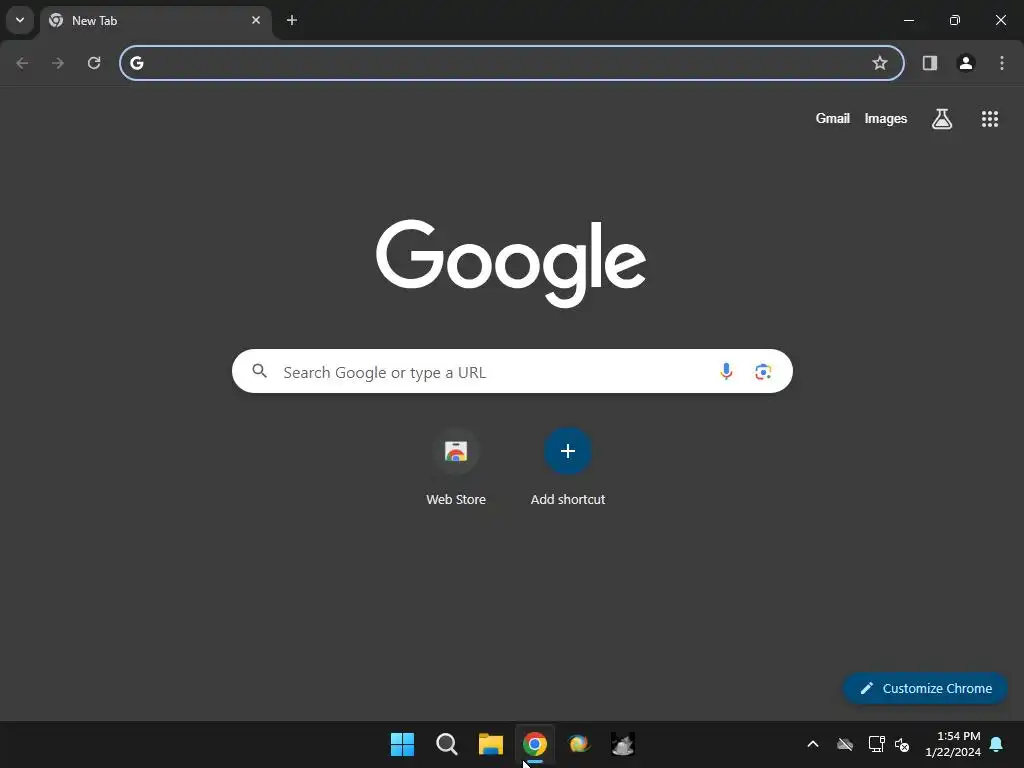1024x768 pixels.
Task: Open the last pinned taskbar app icon
Action: (x=622, y=744)
